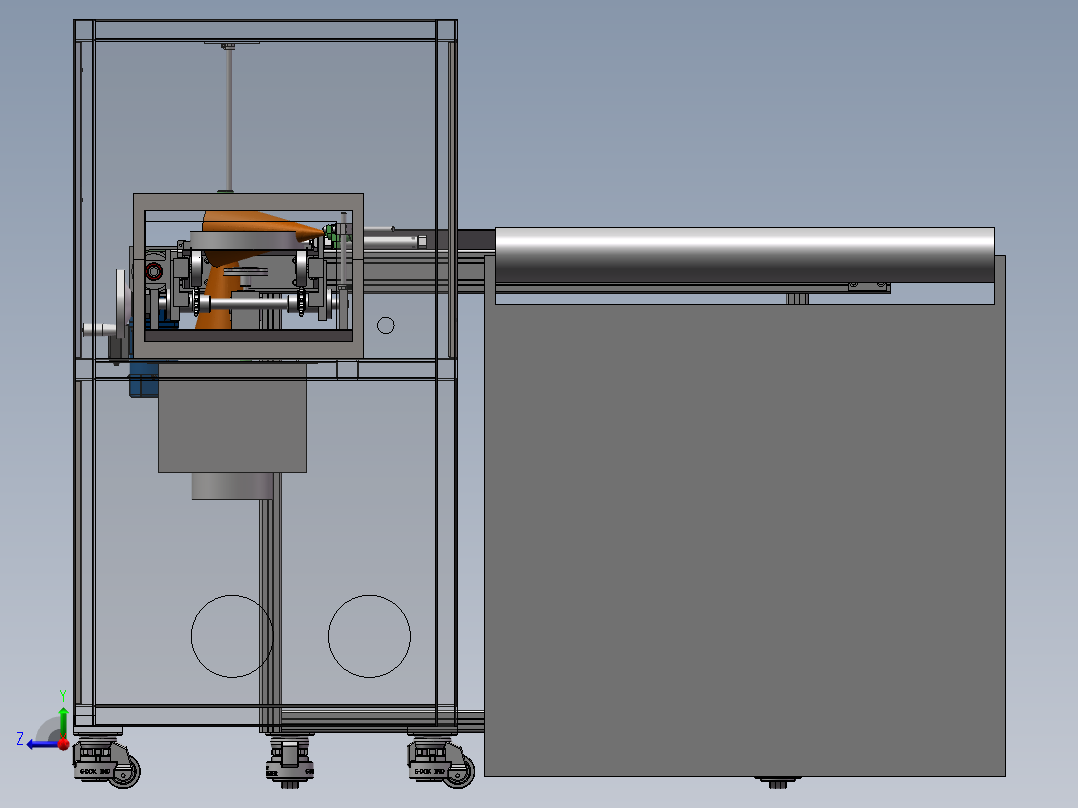Select the left large circle on lower frame
This screenshot has height=808, width=1078.
(232, 636)
